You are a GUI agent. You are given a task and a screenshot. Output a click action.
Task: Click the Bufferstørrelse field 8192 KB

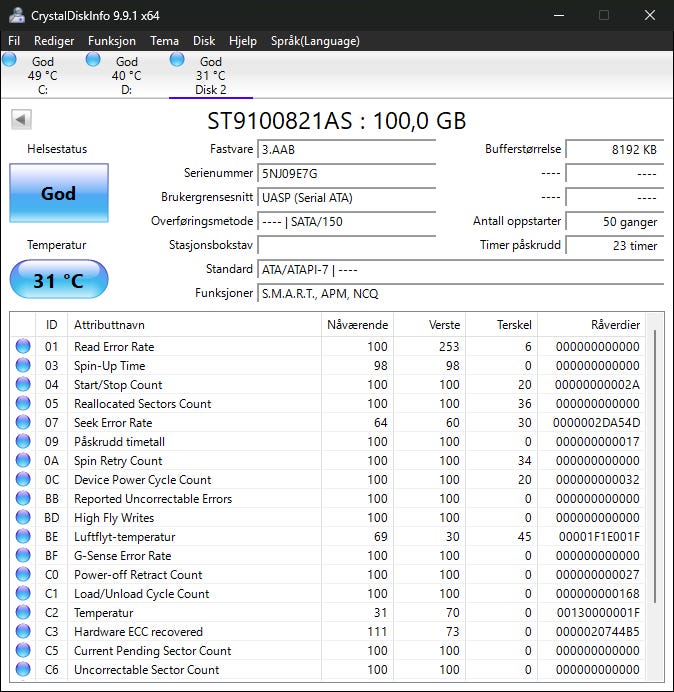614,149
